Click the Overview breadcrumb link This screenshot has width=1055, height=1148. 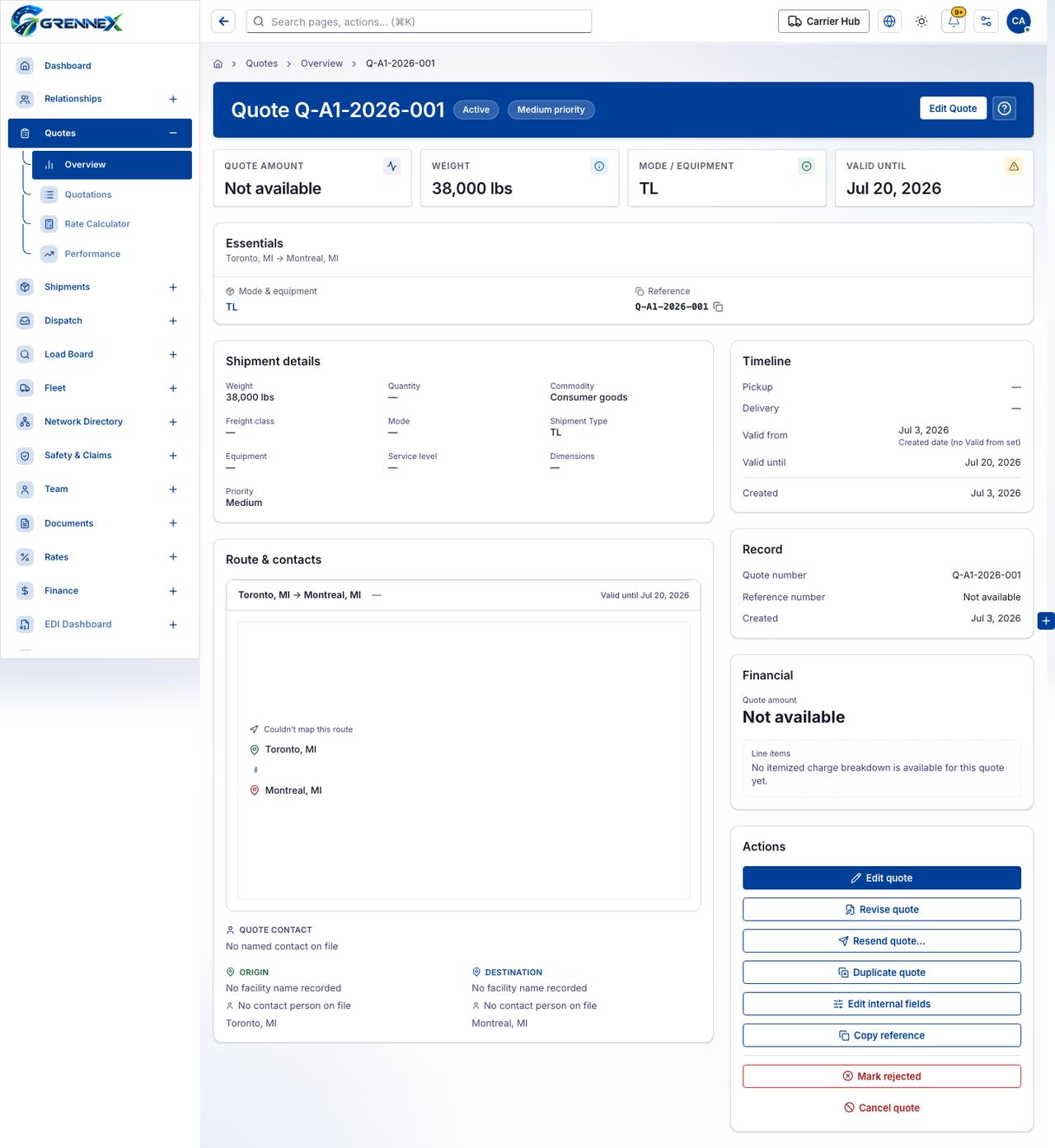[x=321, y=63]
